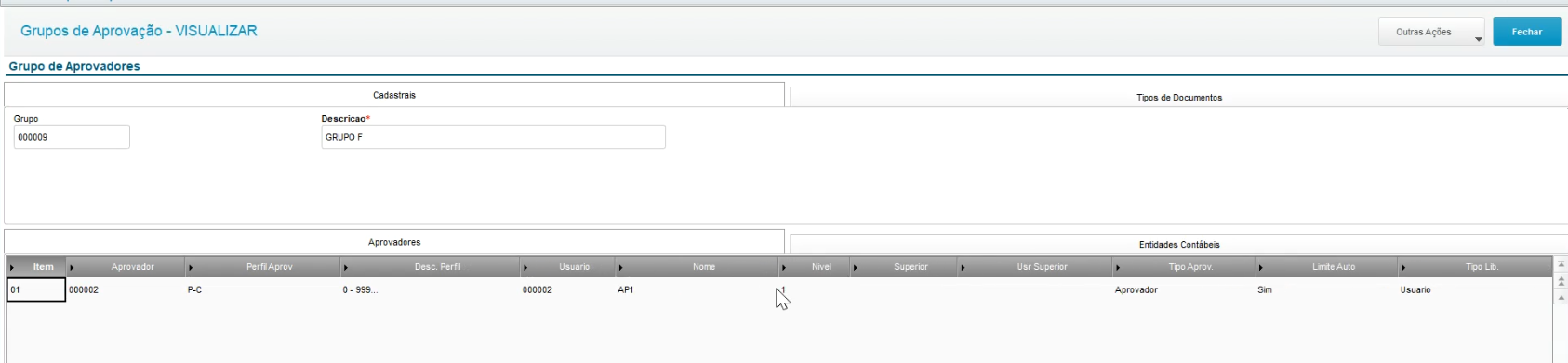Click the Perfil Aprov column header
This screenshot has width=1568, height=363.
click(x=263, y=267)
